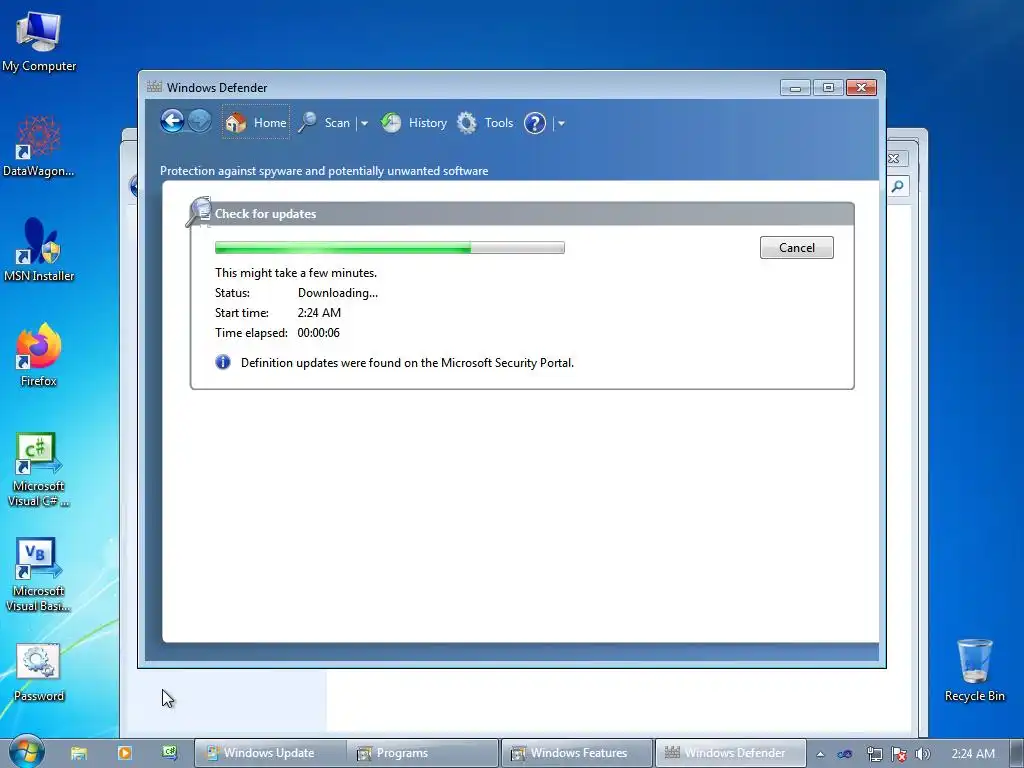Screen dimensions: 1024x768
Task: Select the Password desktop icon
Action: pos(39,672)
